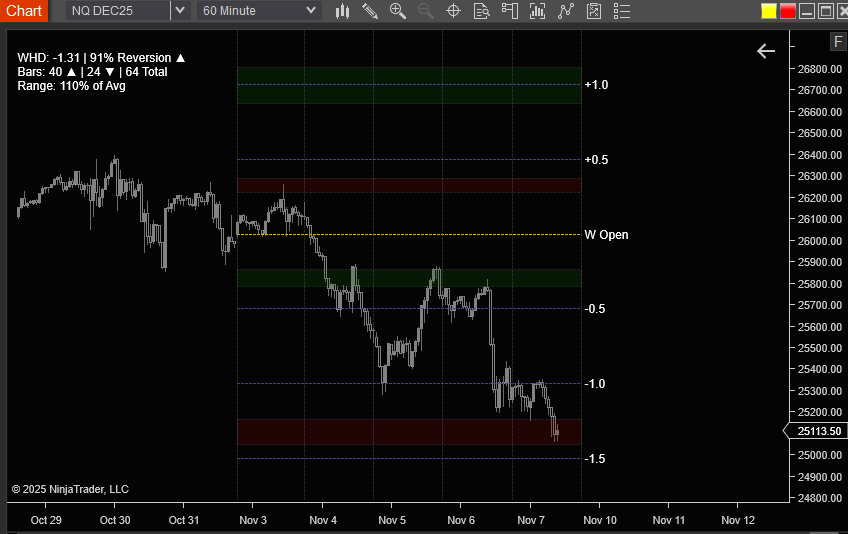Open the Data Series bars icon
Viewport: 848px width, 534px height.
[342, 11]
